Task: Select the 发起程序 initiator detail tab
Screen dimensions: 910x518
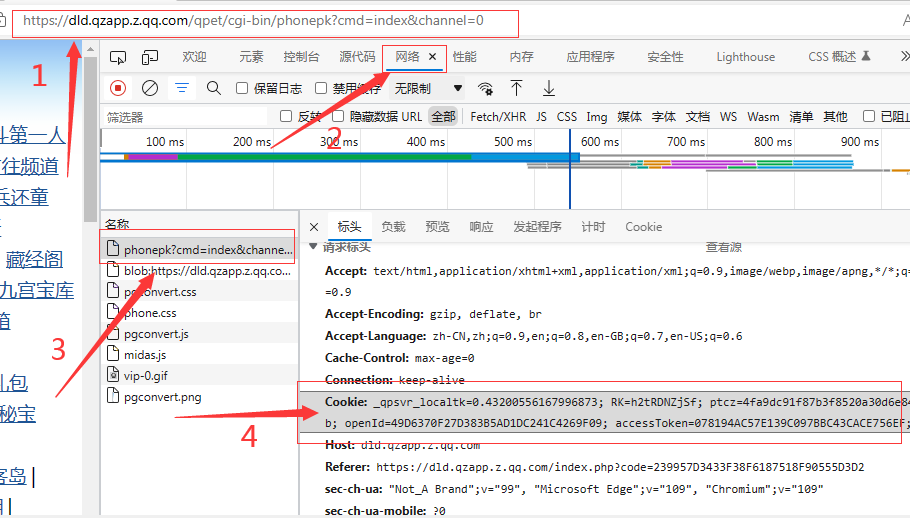Action: coord(537,227)
